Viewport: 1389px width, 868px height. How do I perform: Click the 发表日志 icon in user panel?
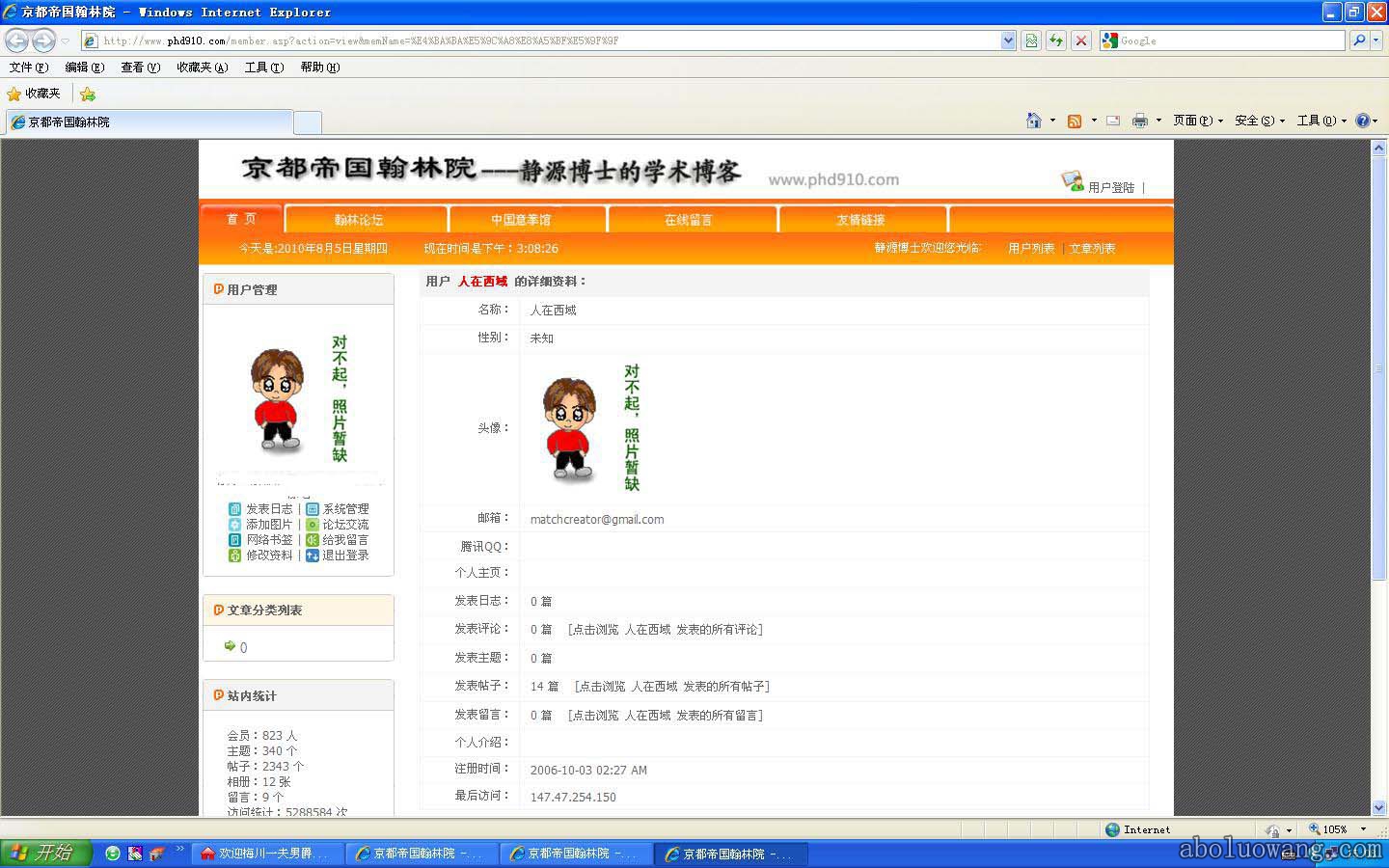pos(234,508)
